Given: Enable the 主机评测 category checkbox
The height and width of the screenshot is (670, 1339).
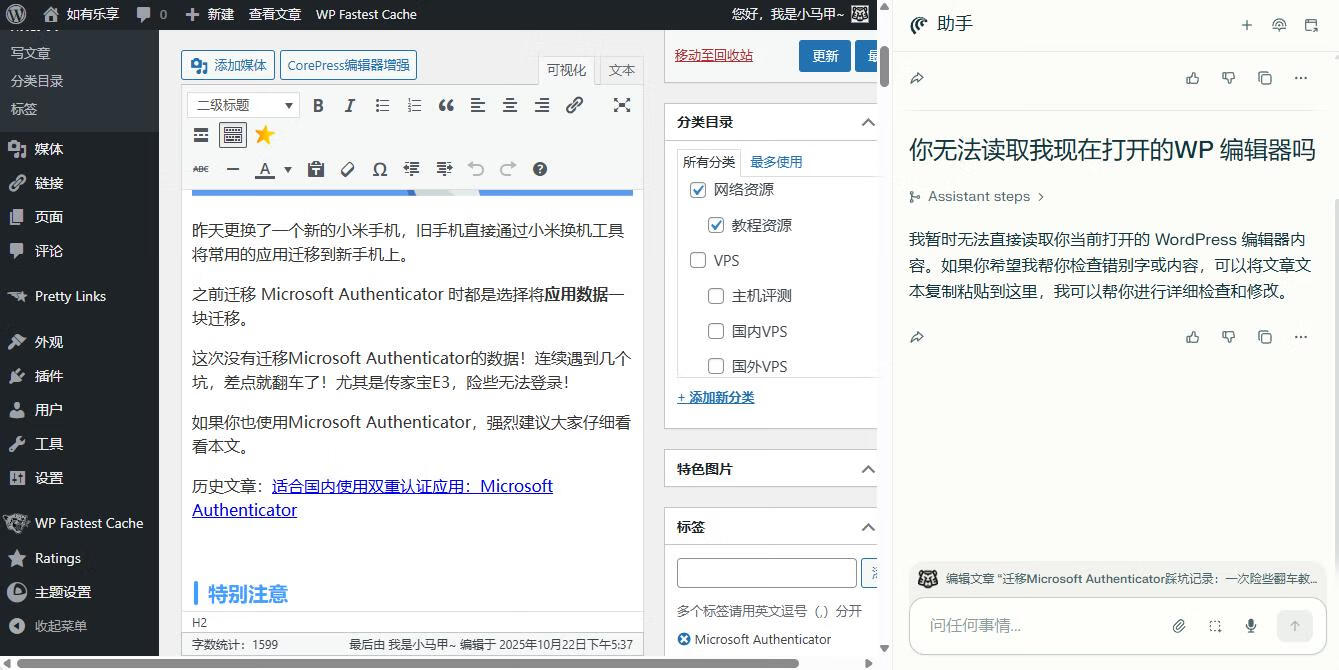Looking at the screenshot, I should tap(716, 296).
